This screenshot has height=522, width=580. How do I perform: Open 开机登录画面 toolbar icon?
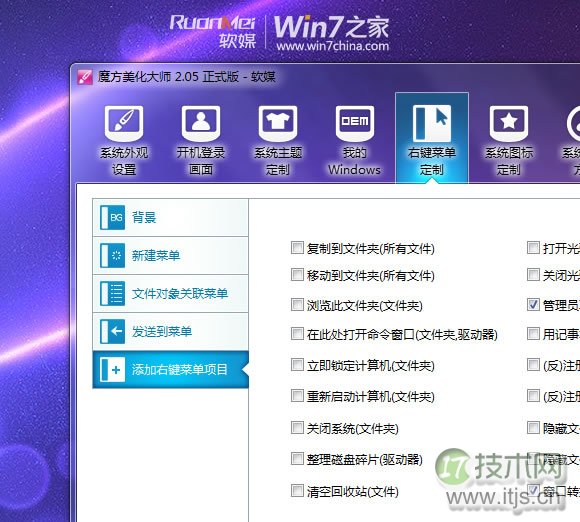pyautogui.click(x=201, y=124)
